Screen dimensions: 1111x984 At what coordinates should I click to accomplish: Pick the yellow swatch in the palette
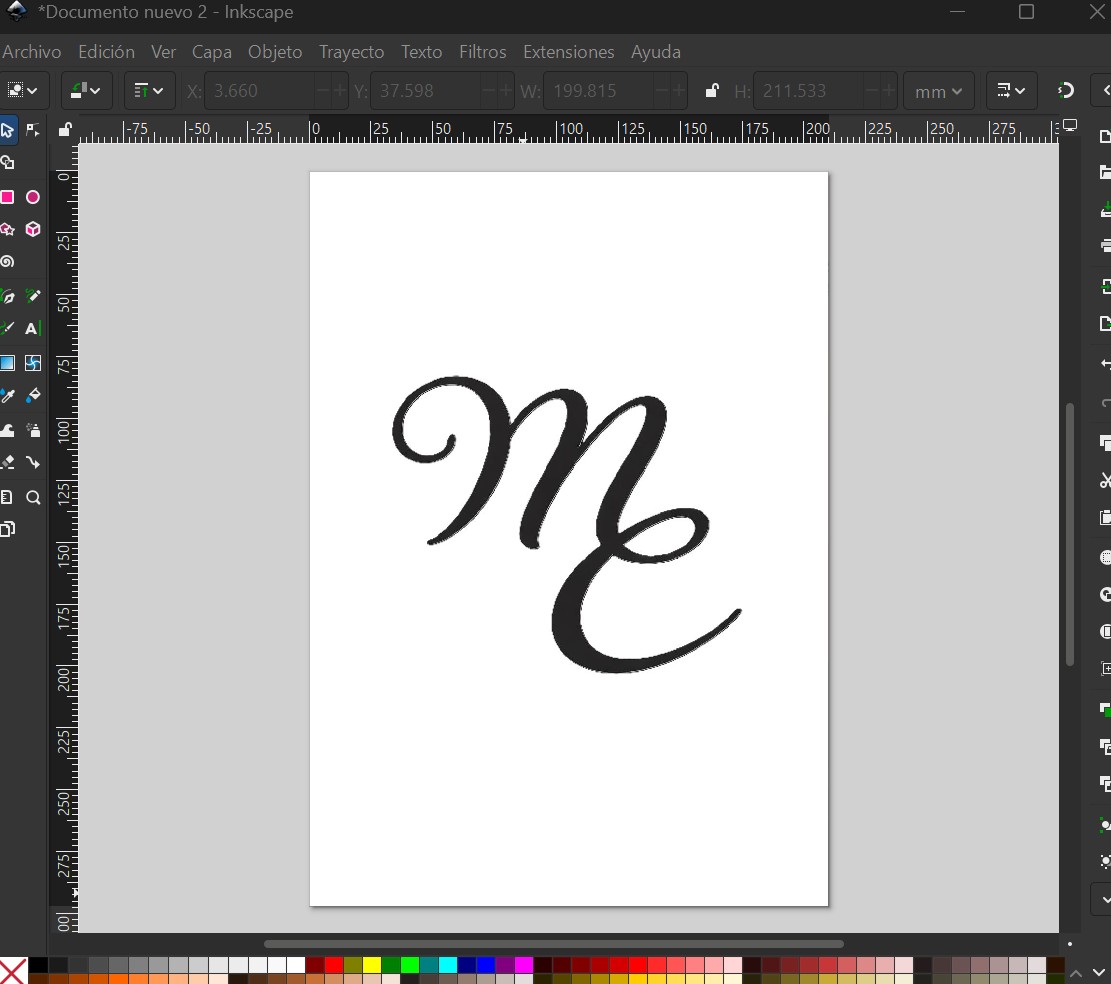coord(371,965)
